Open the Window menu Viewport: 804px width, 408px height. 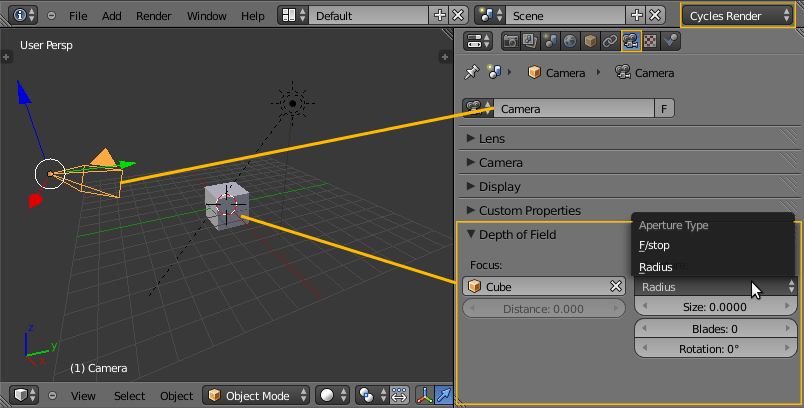[x=206, y=16]
